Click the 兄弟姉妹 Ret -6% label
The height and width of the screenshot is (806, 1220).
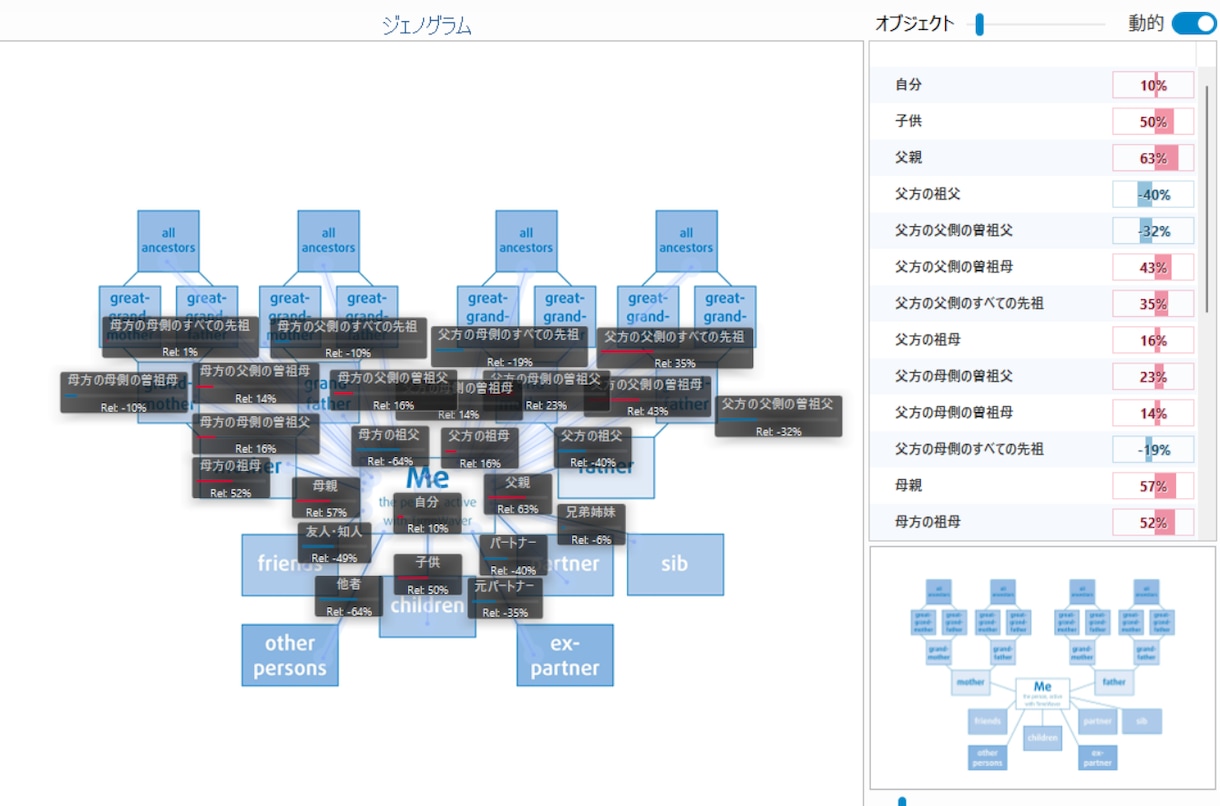(592, 524)
